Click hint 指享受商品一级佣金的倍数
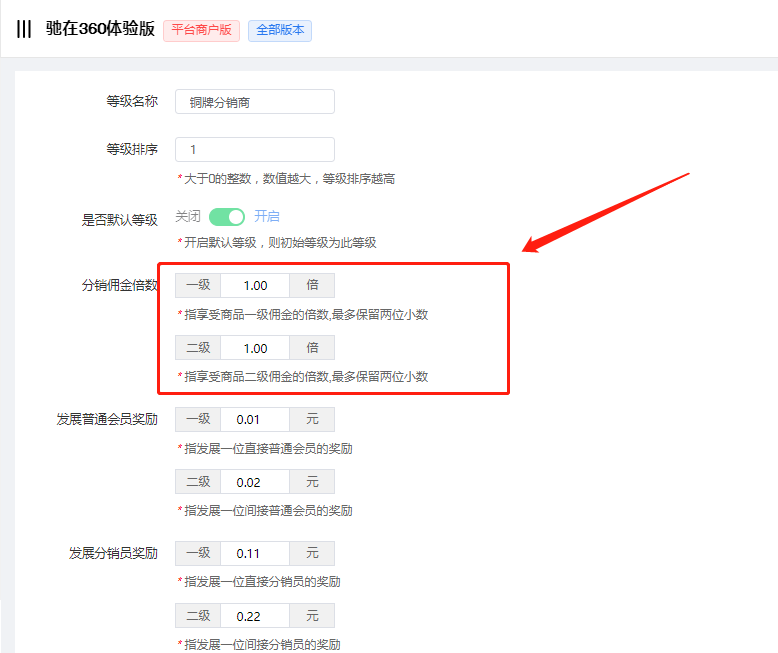The image size is (778, 653). pos(303,315)
